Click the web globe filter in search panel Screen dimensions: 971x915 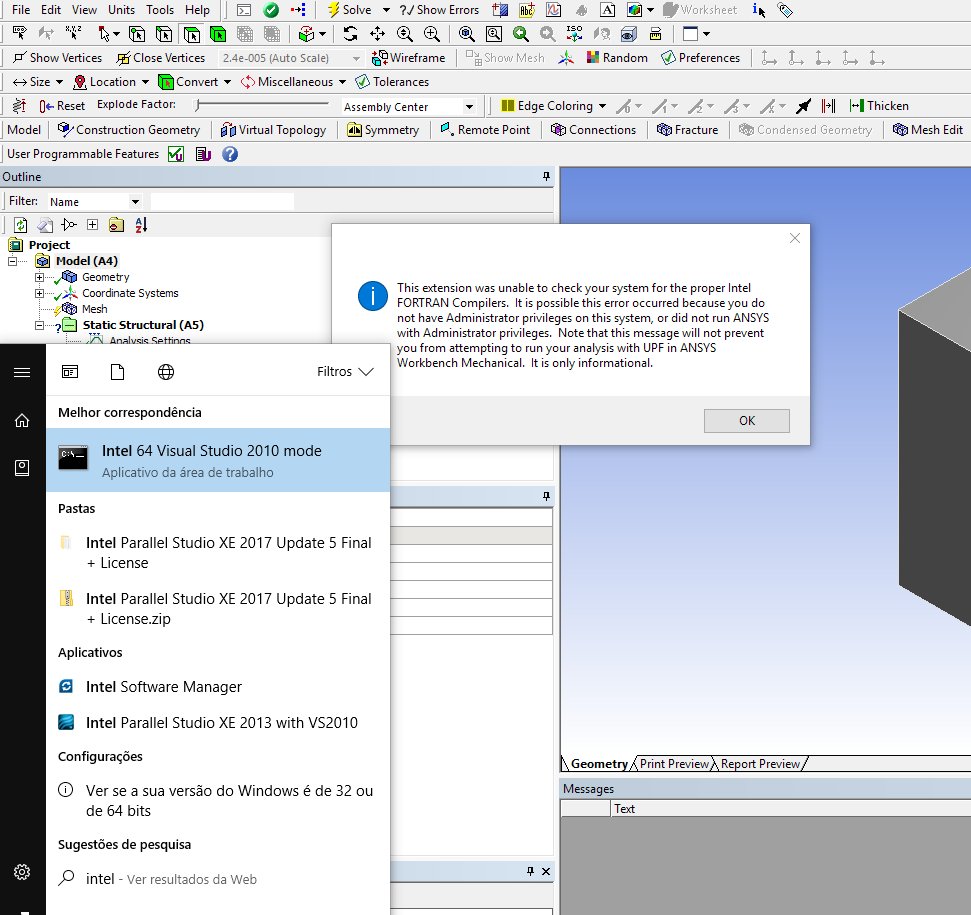click(166, 372)
